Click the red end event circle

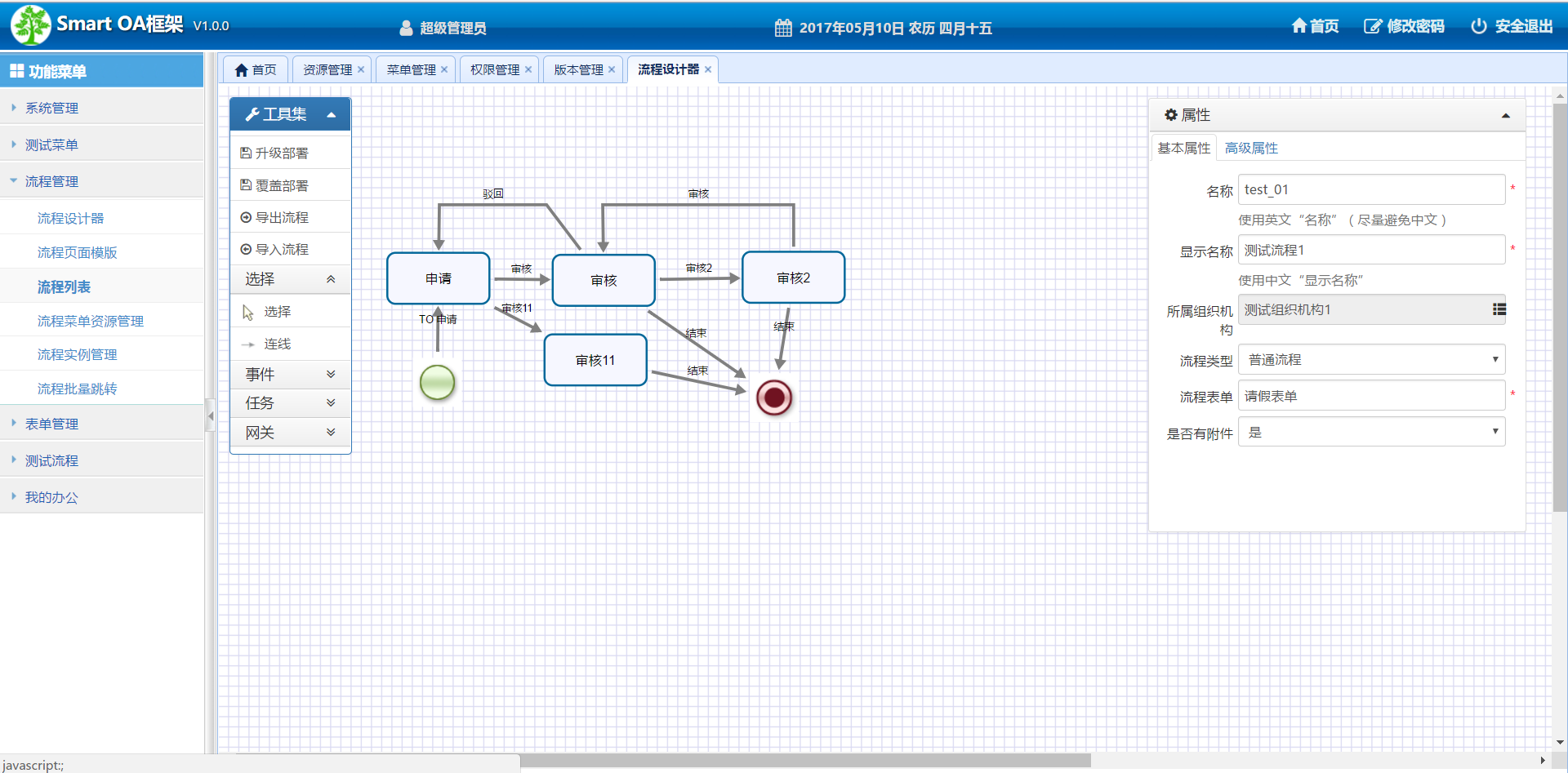point(774,398)
